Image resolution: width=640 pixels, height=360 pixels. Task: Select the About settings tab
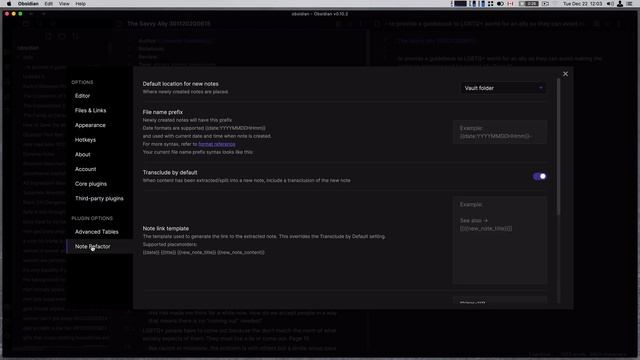click(82, 155)
